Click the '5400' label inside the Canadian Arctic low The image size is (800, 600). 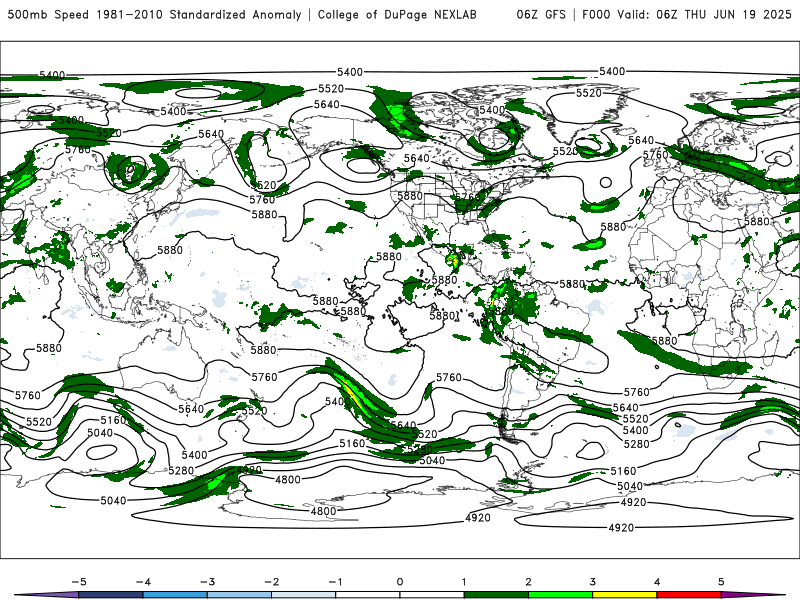(492, 110)
